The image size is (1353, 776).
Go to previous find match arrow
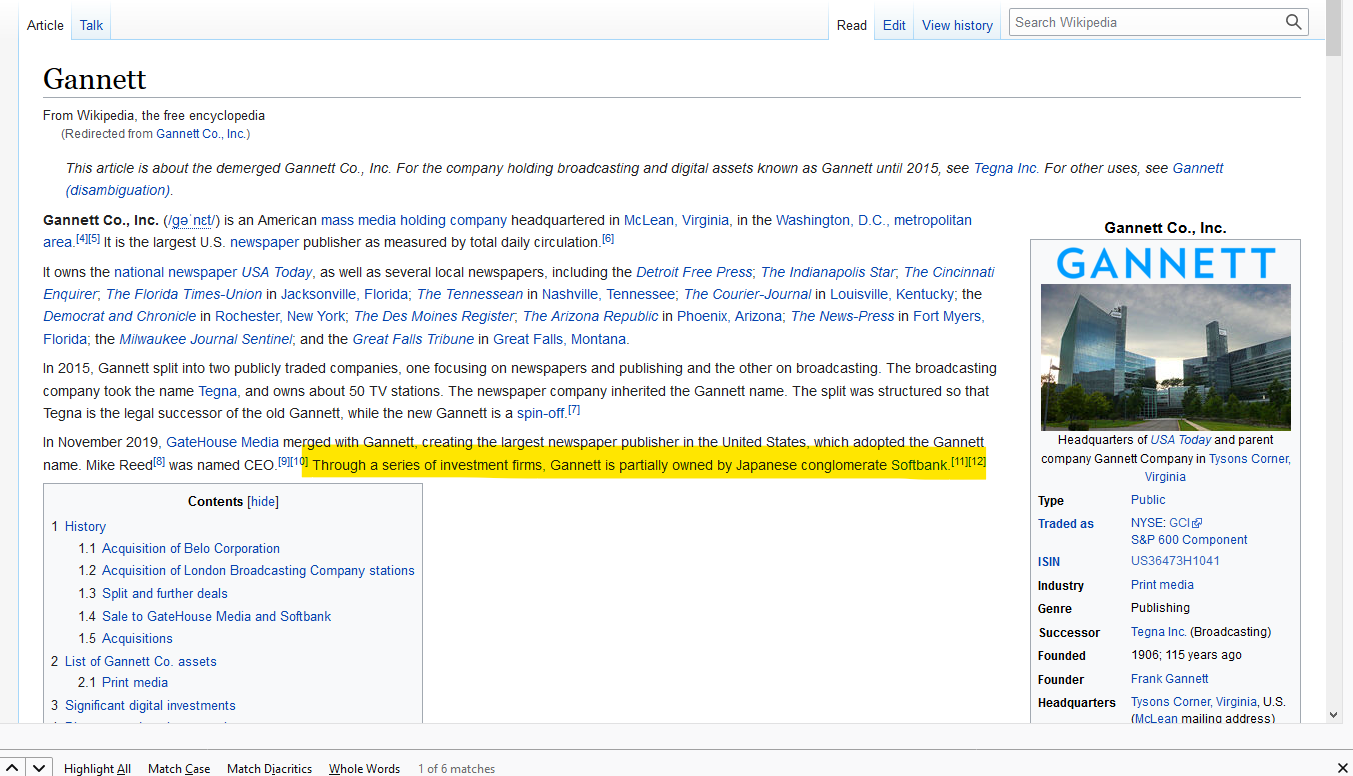13,768
